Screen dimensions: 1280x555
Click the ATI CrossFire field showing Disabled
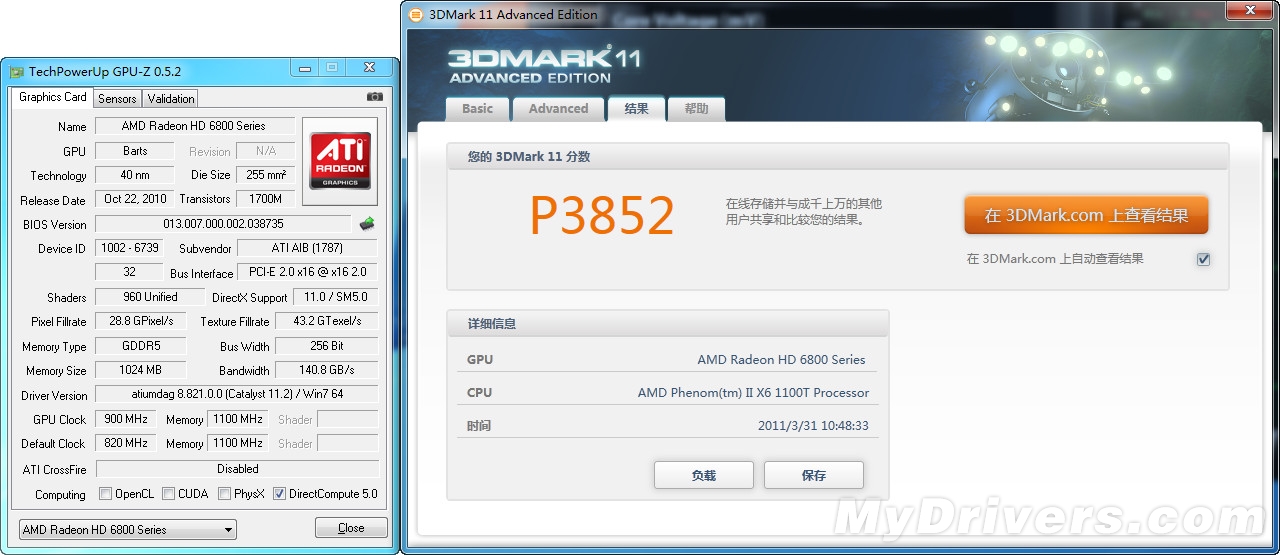[x=237, y=468]
